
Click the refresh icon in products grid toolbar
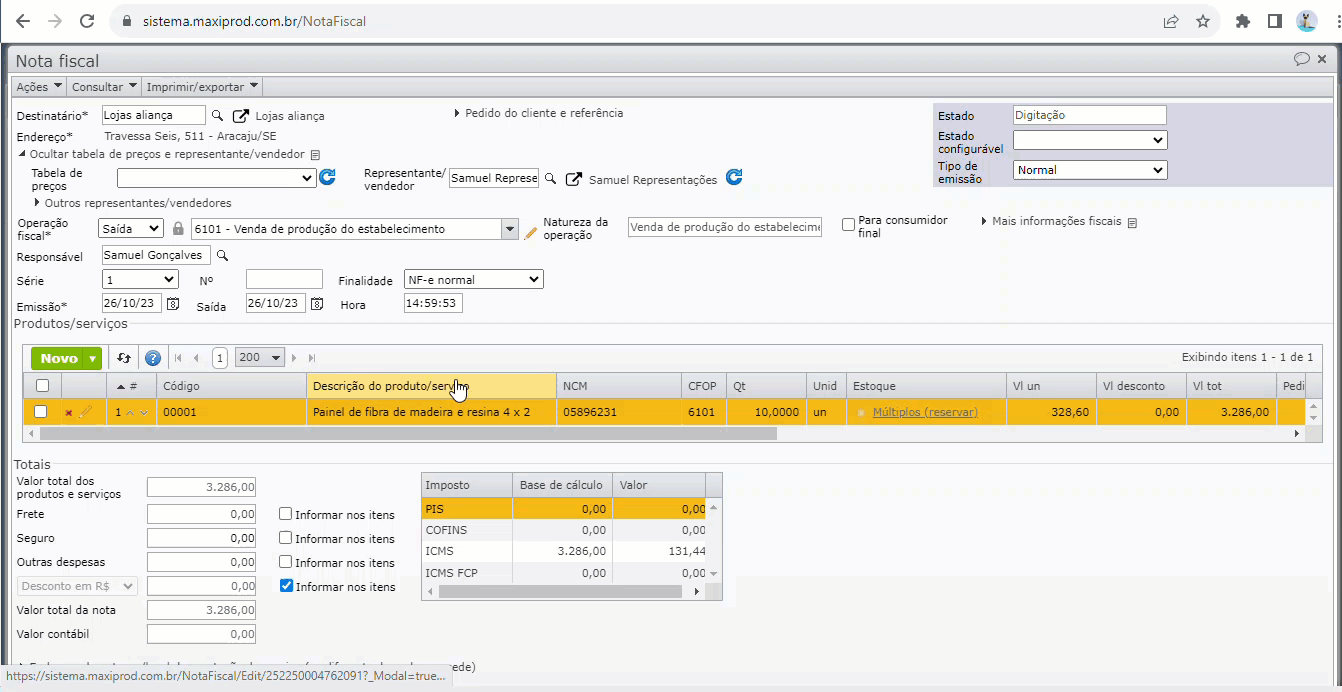[x=124, y=358]
